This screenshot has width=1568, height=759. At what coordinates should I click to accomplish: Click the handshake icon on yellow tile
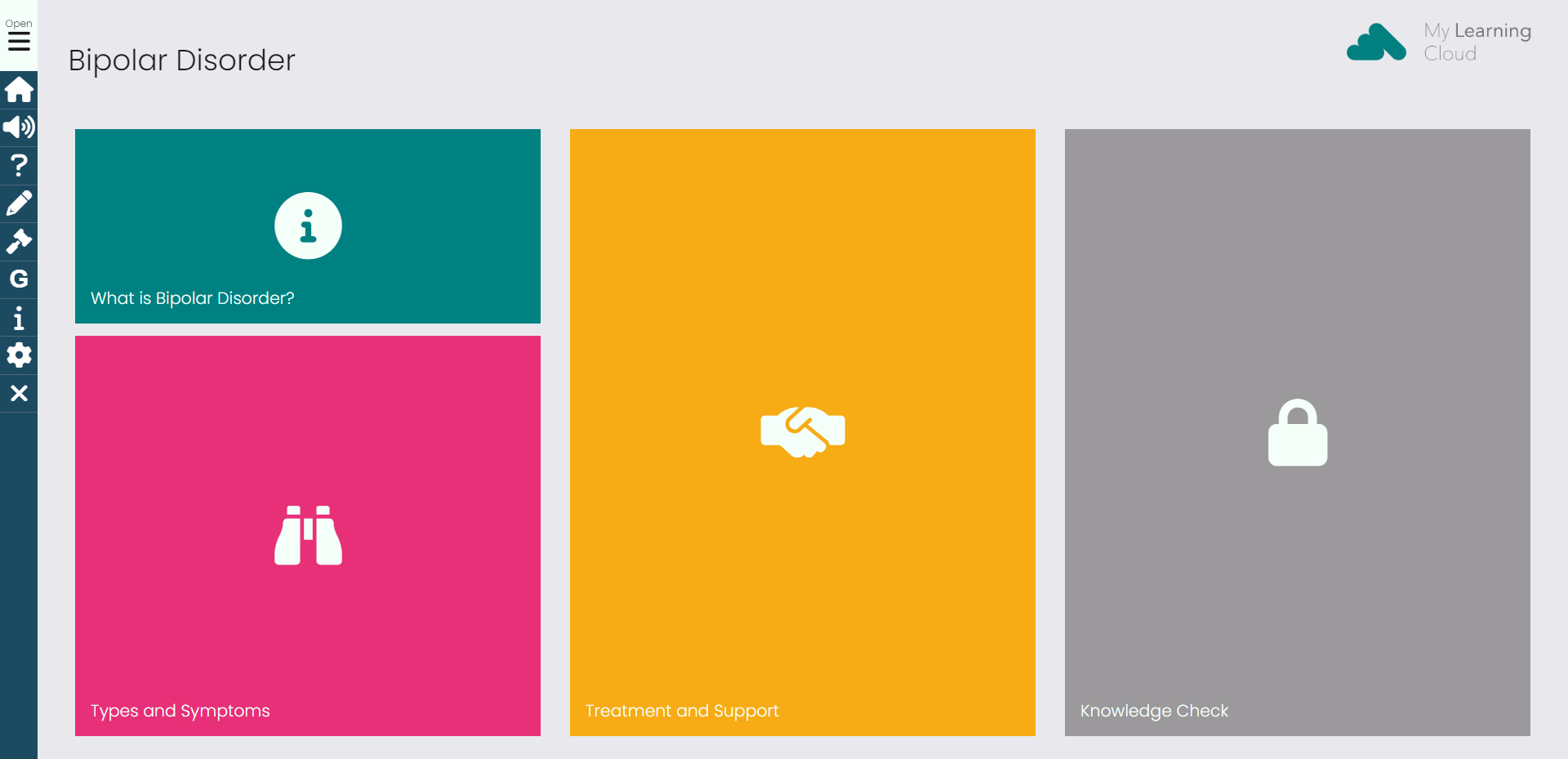point(803,432)
